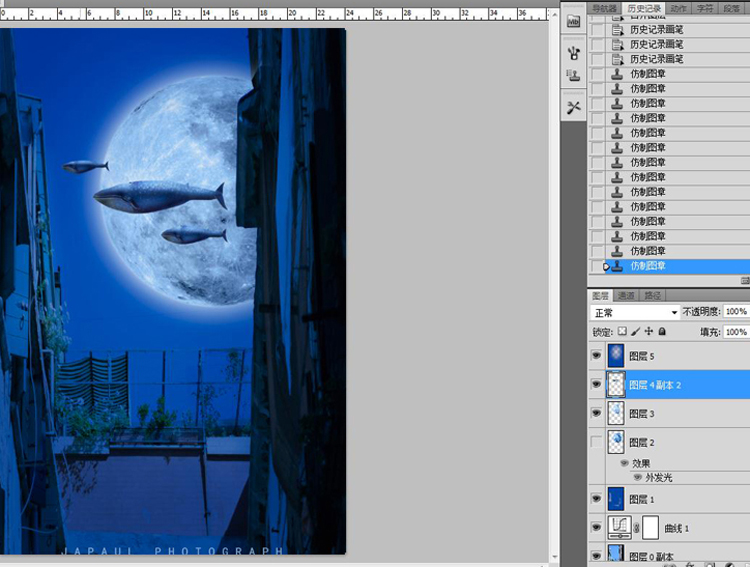Open the Brush panel icon in dock

coord(574,53)
